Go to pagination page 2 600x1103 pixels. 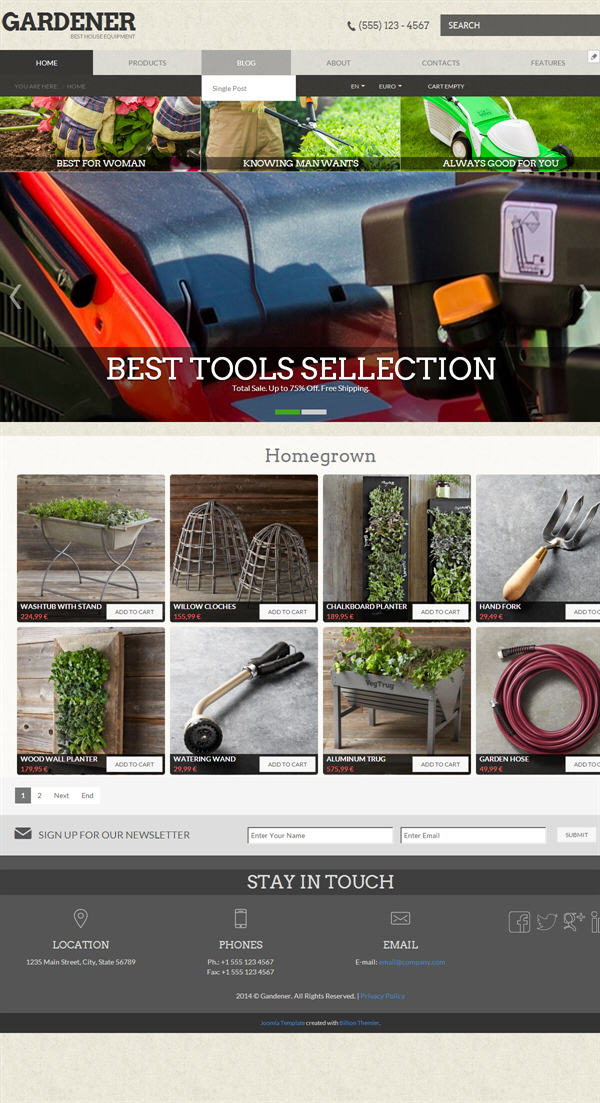pyautogui.click(x=39, y=796)
